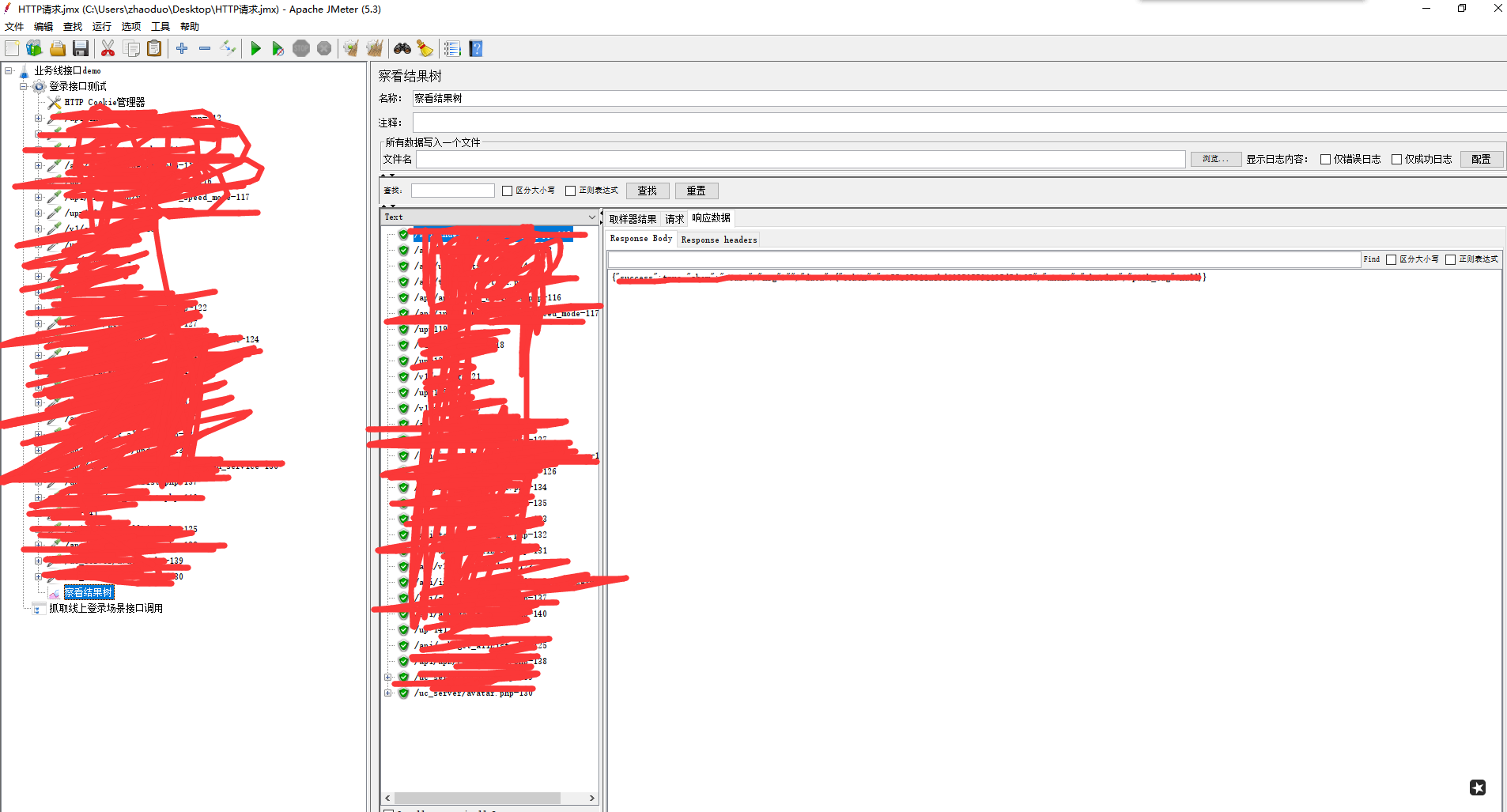1507x812 pixels.
Task: Click the Save floppy disk icon
Action: (80, 49)
